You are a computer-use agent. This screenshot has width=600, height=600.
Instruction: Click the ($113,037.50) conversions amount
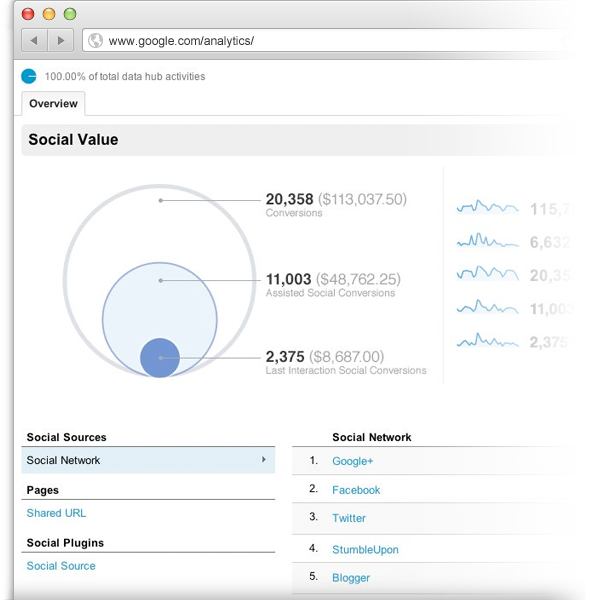pos(362,199)
